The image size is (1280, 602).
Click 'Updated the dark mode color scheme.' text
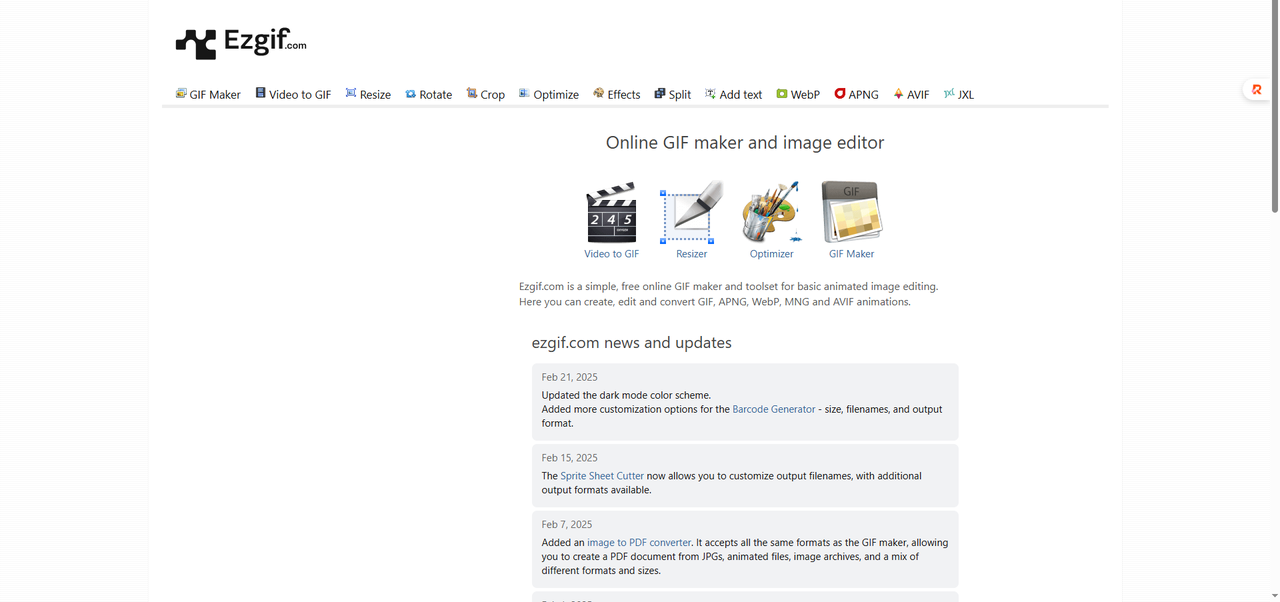(626, 395)
